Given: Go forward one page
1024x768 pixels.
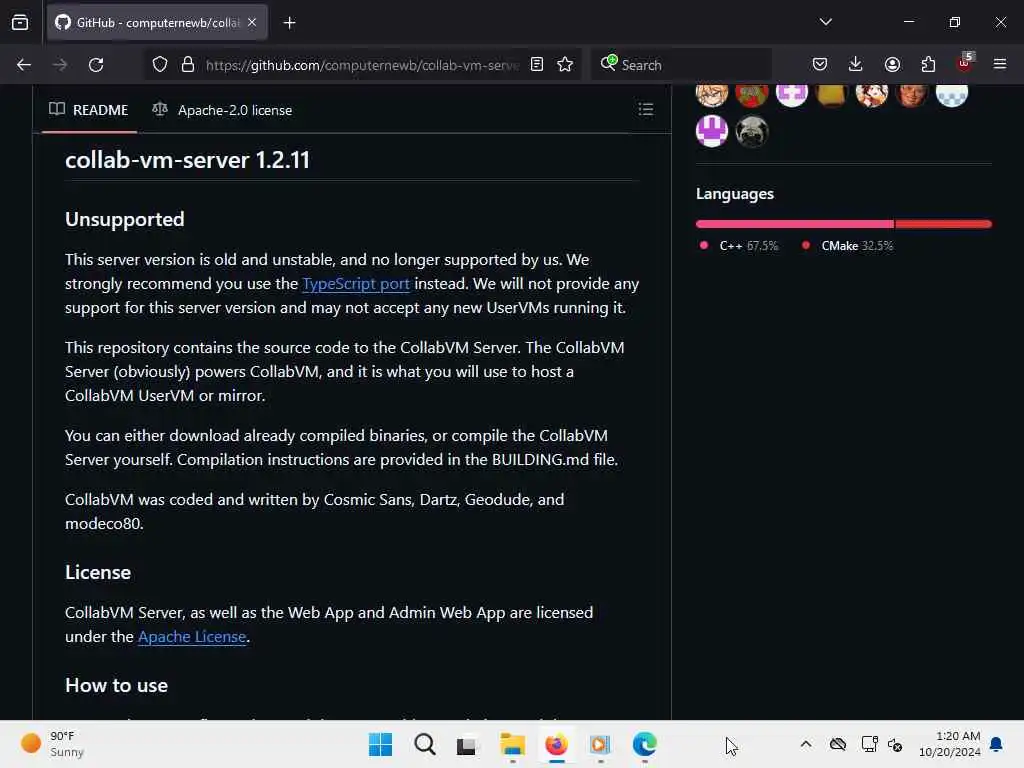Looking at the screenshot, I should (60, 65).
